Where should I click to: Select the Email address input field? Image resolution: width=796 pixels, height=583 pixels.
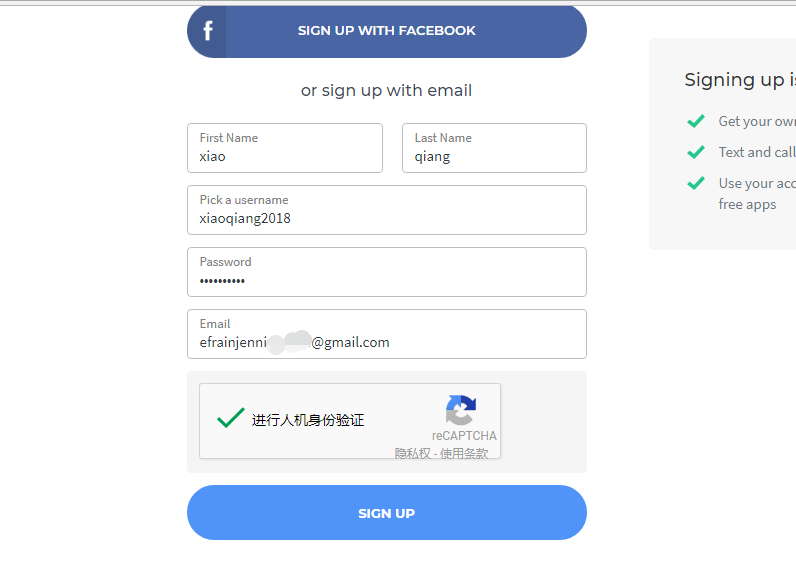(387, 334)
